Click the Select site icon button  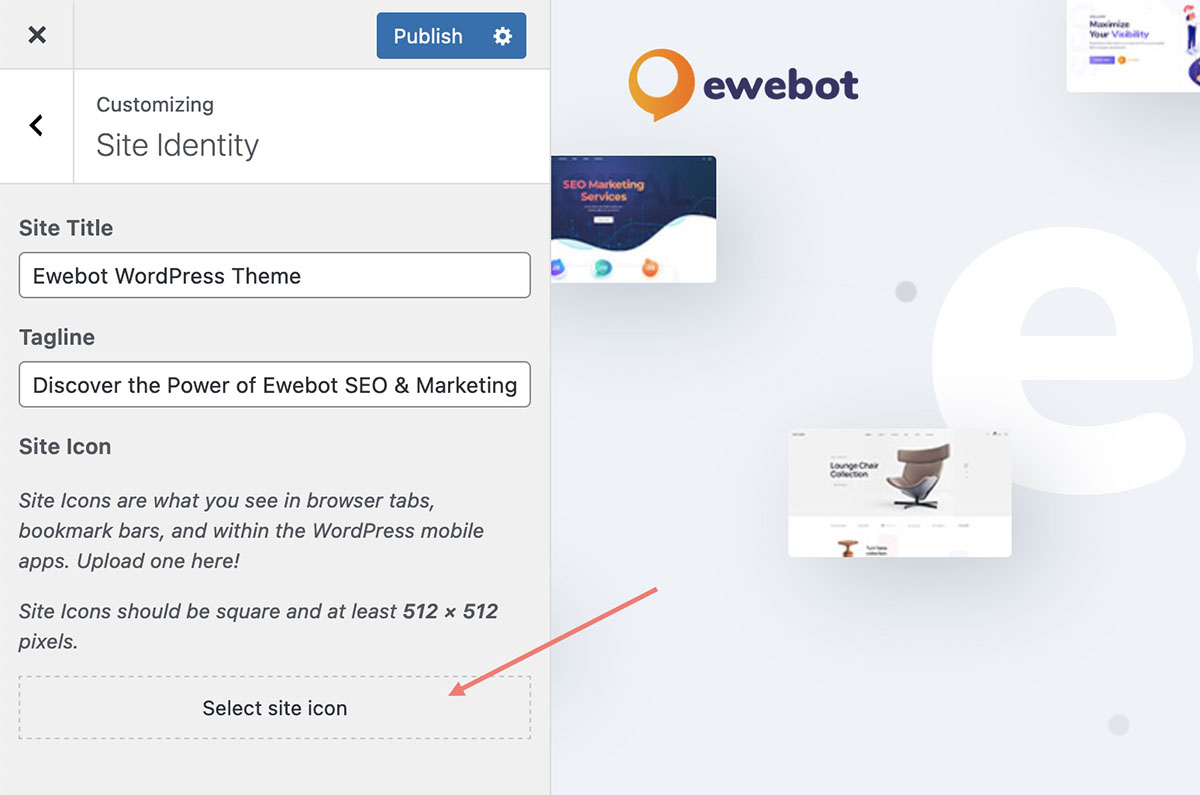pos(275,708)
